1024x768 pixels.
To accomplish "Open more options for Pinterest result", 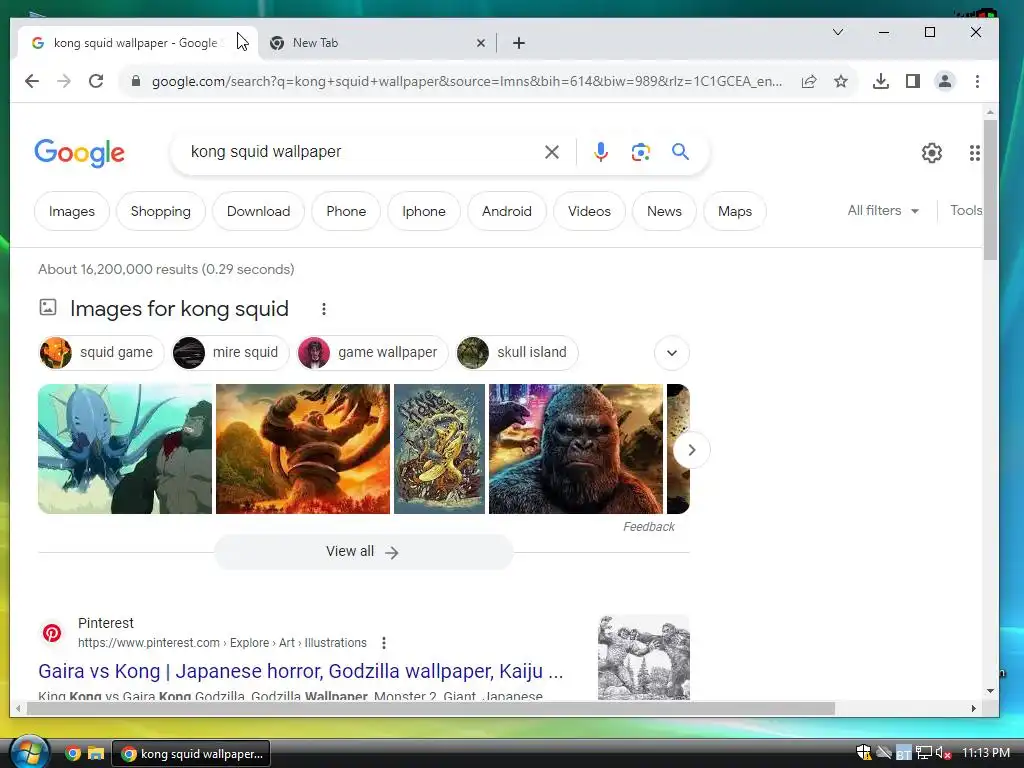I will tap(383, 643).
